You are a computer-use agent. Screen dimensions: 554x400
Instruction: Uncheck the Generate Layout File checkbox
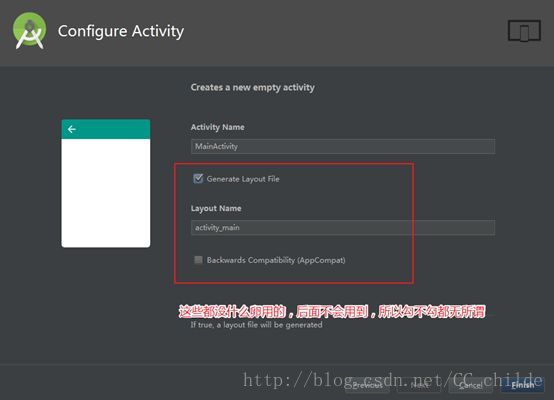point(198,178)
